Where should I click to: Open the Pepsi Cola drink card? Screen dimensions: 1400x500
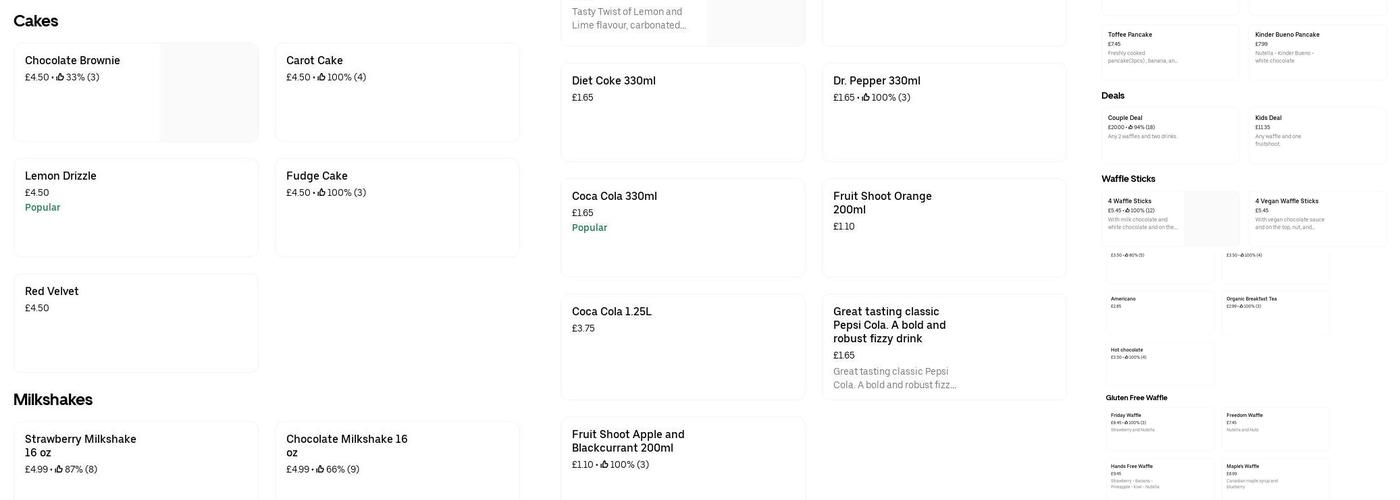pos(944,346)
